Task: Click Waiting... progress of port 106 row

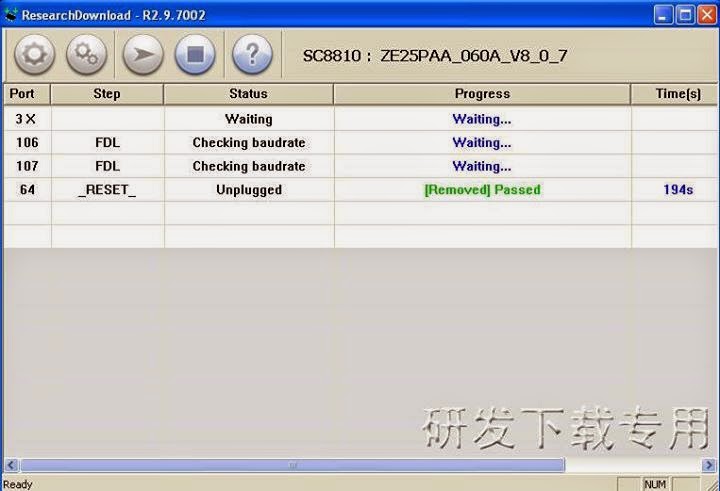Action: pos(482,142)
